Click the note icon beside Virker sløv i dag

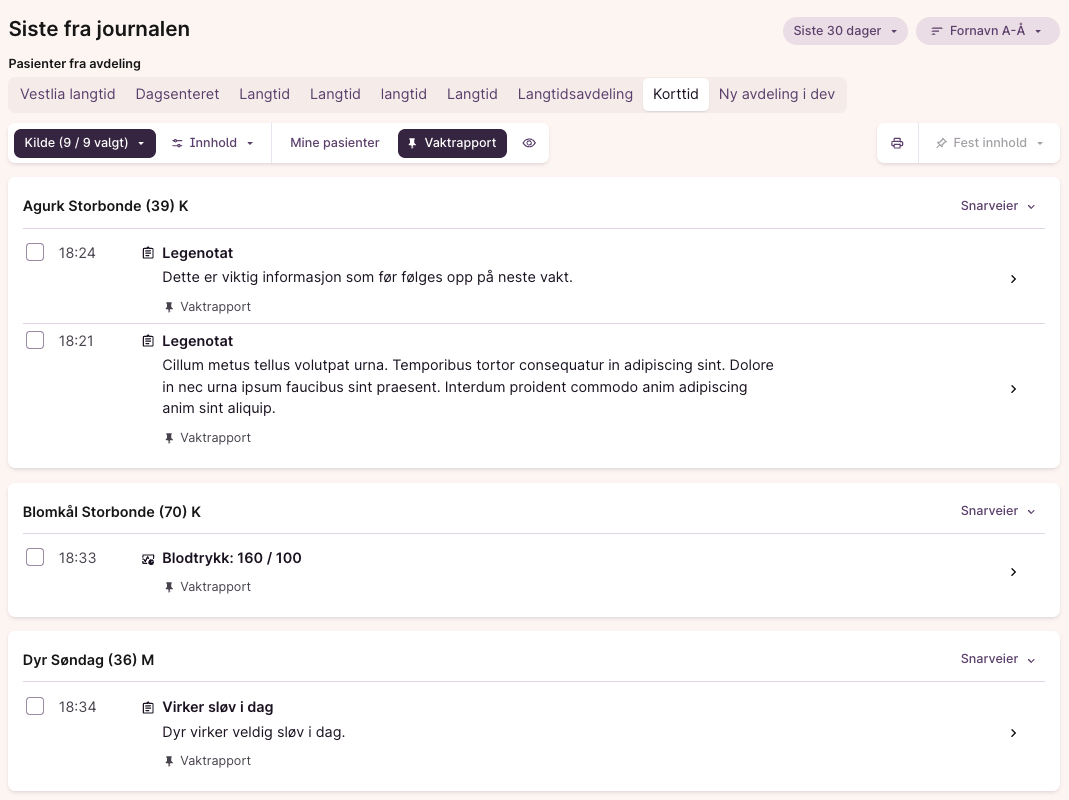pos(148,708)
